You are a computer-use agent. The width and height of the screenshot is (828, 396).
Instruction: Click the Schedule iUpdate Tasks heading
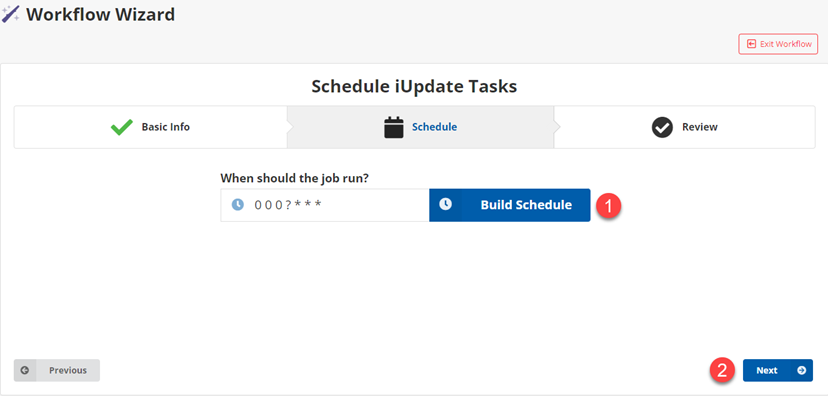tap(414, 86)
